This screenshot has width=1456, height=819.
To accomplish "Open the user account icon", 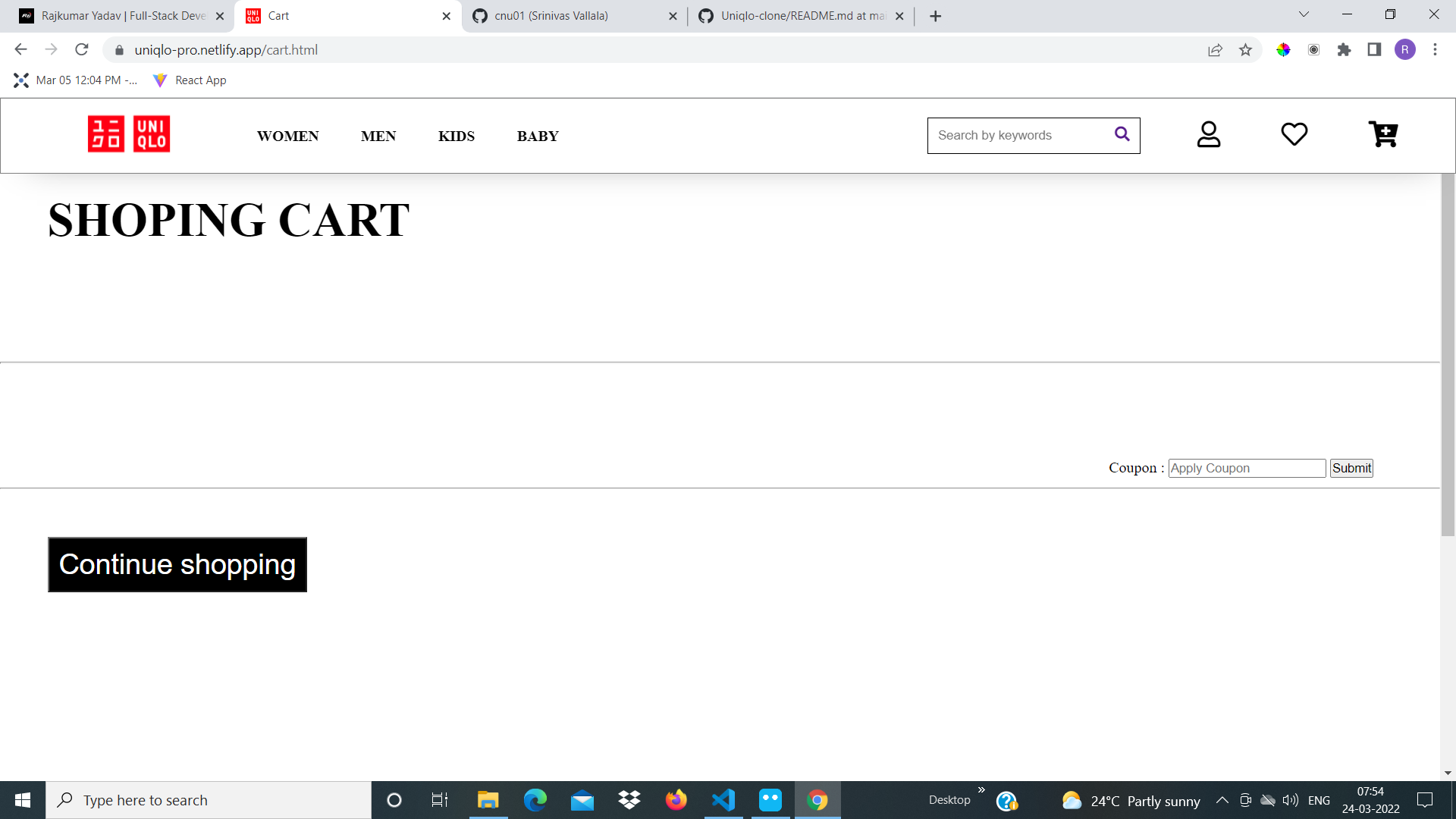I will (1208, 134).
